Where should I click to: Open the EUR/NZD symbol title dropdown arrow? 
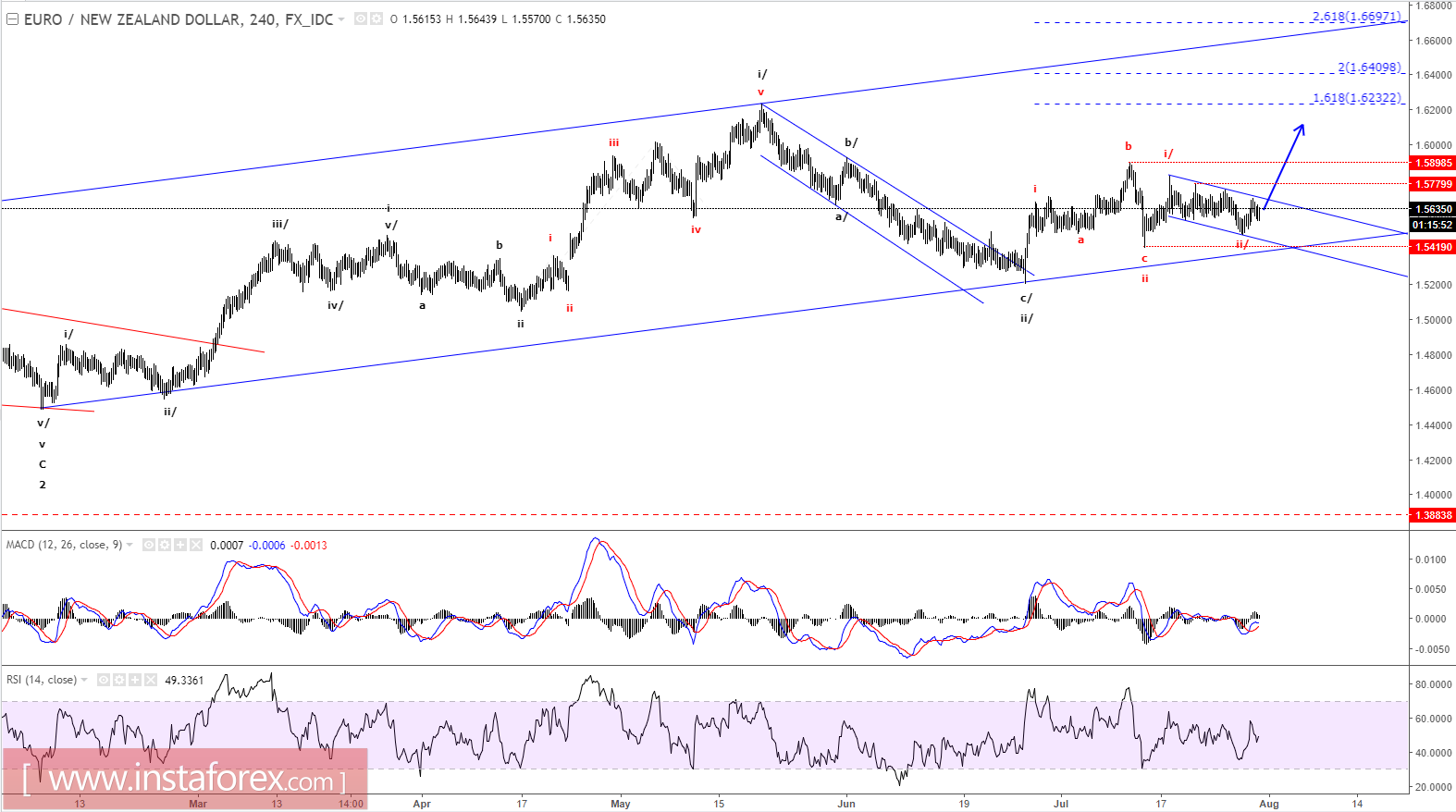pos(341,19)
